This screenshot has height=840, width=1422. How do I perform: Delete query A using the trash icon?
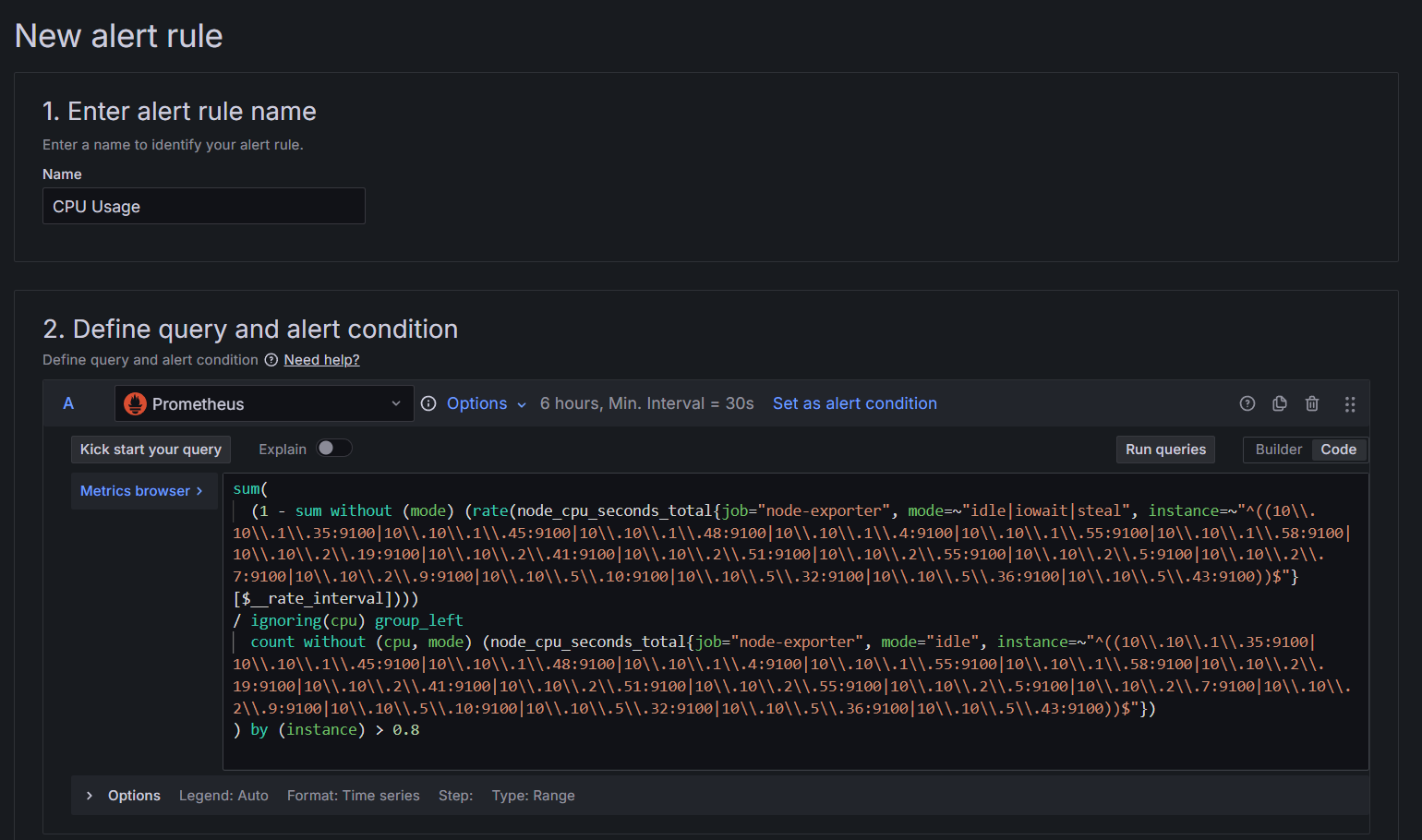click(x=1312, y=403)
